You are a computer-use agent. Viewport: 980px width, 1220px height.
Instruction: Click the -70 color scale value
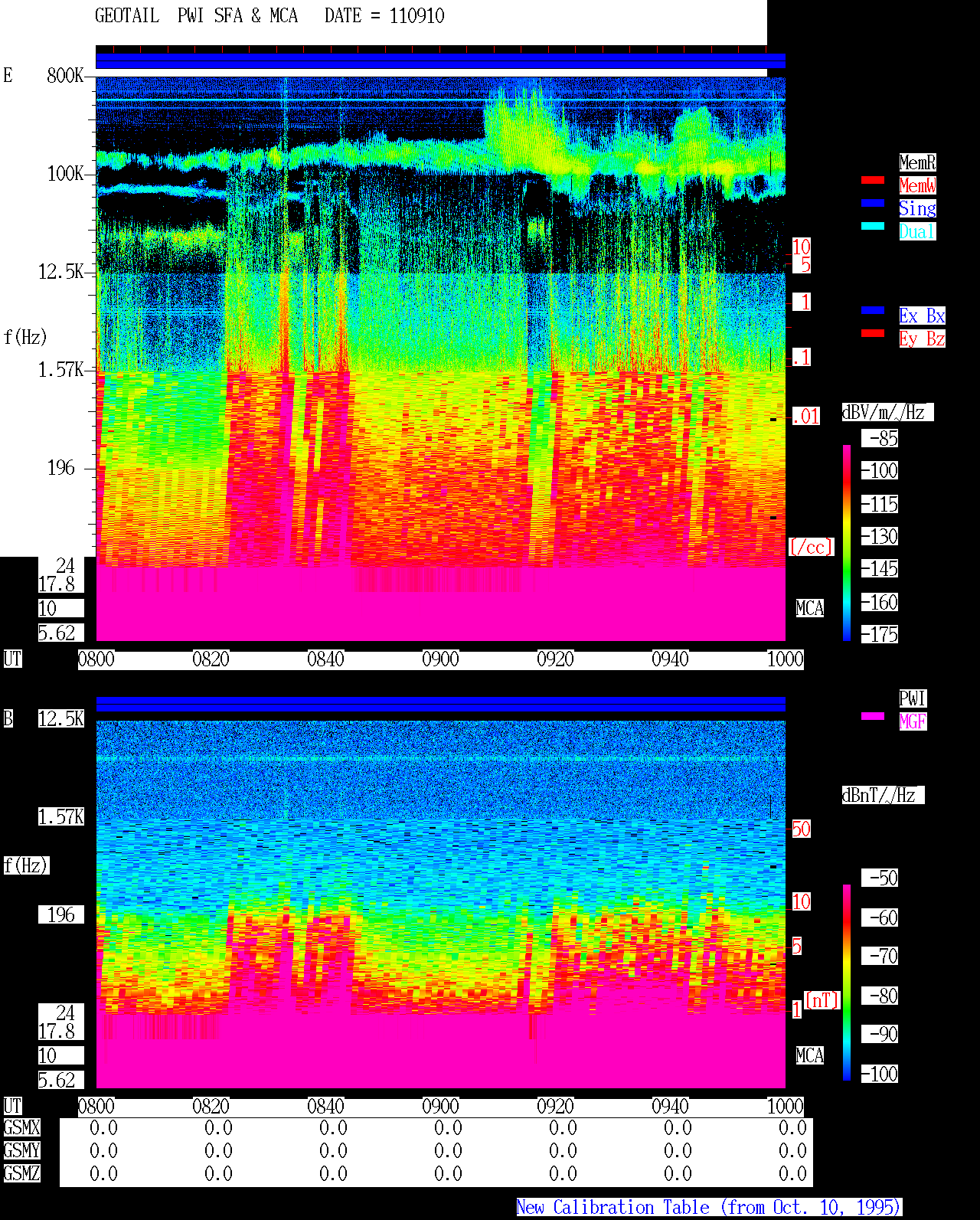(x=880, y=957)
